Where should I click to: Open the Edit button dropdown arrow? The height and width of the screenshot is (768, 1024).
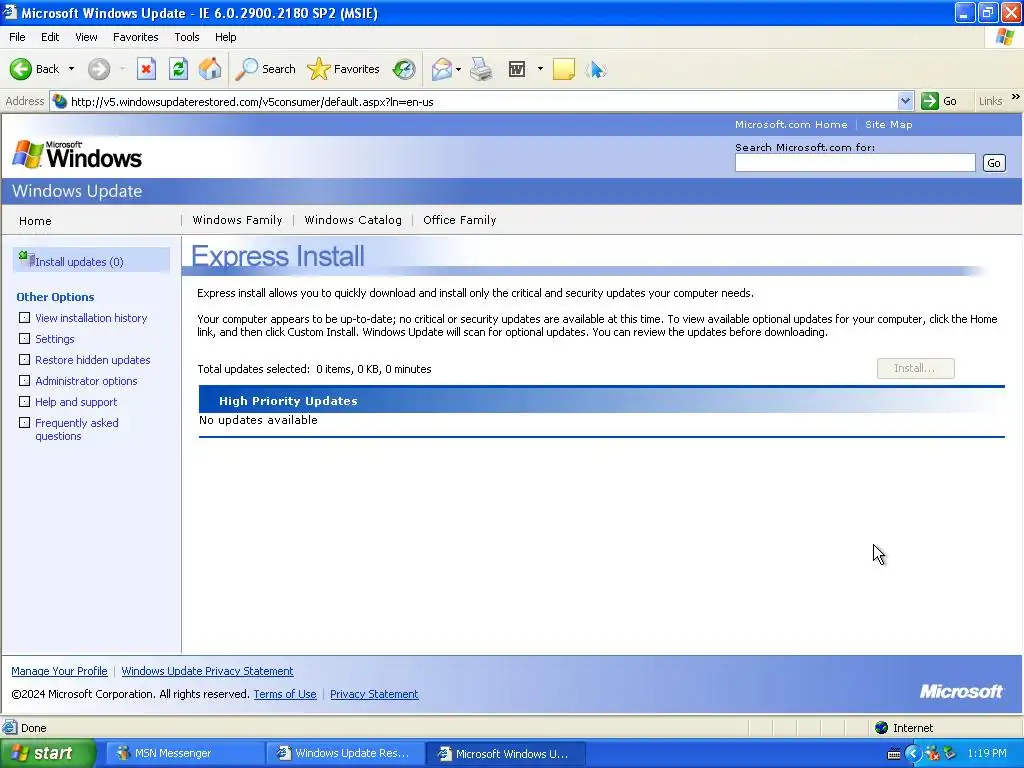[540, 69]
